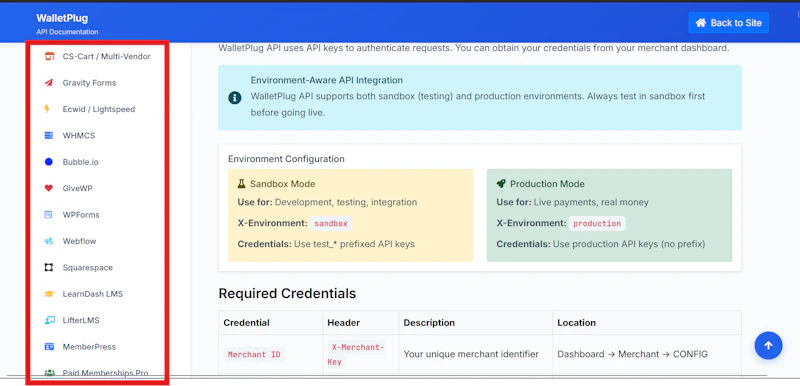800x386 pixels.
Task: Navigate to Webflow documentation
Action: click(x=79, y=241)
